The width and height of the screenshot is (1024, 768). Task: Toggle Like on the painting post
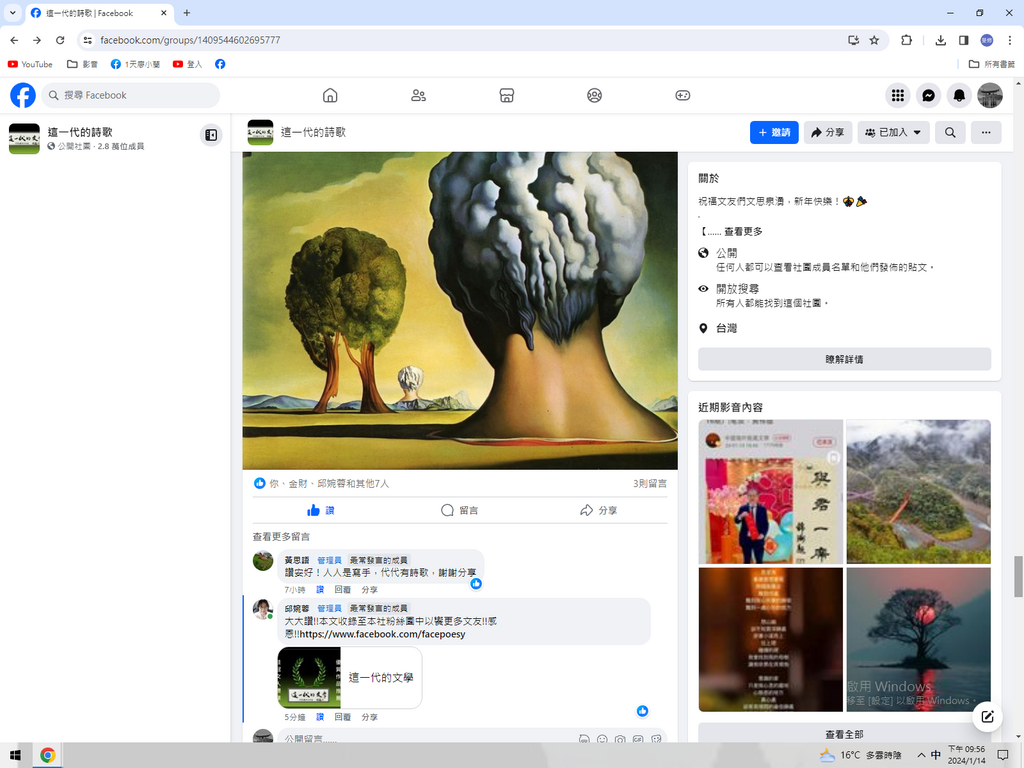(x=321, y=510)
